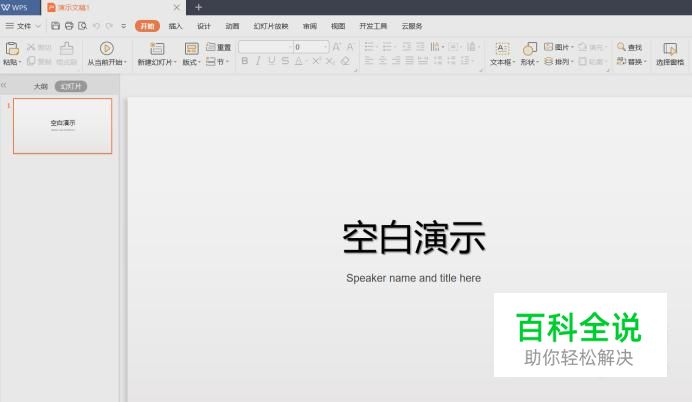This screenshot has width=692, height=402.
Task: Click the Text Box (文本框) icon
Action: 502,49
